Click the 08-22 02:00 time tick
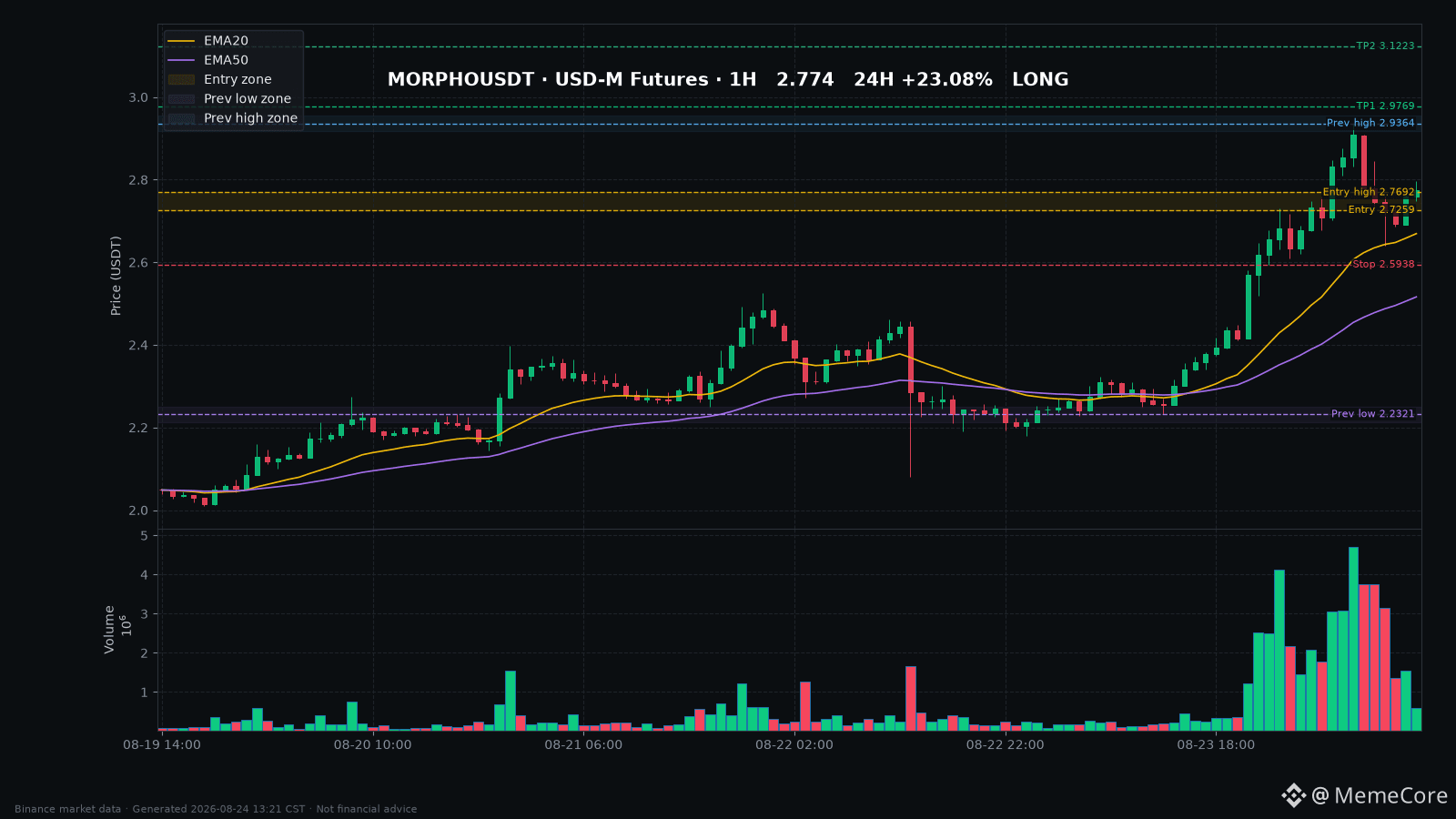Screen dimensions: 1456x819 [x=794, y=745]
